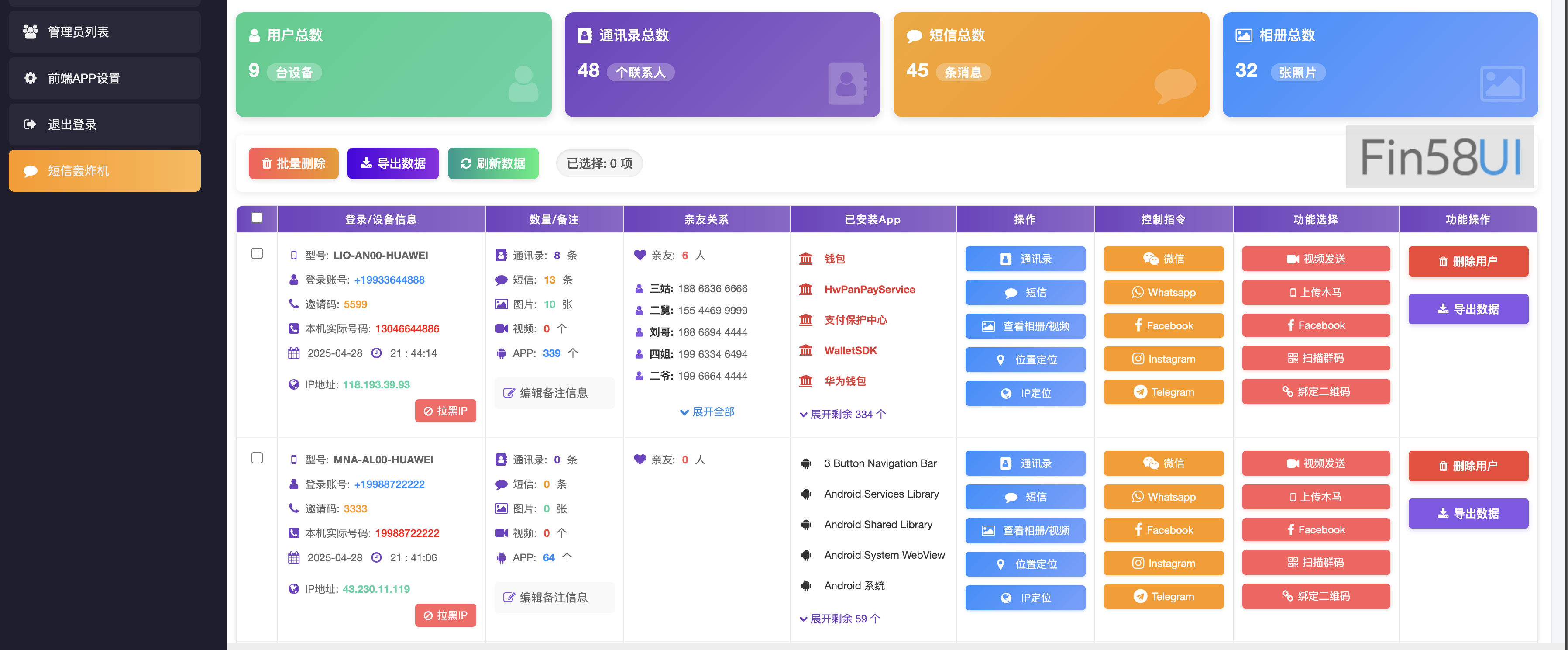Open 编辑备注信息 for the first device
The image size is (1568, 650).
(554, 393)
